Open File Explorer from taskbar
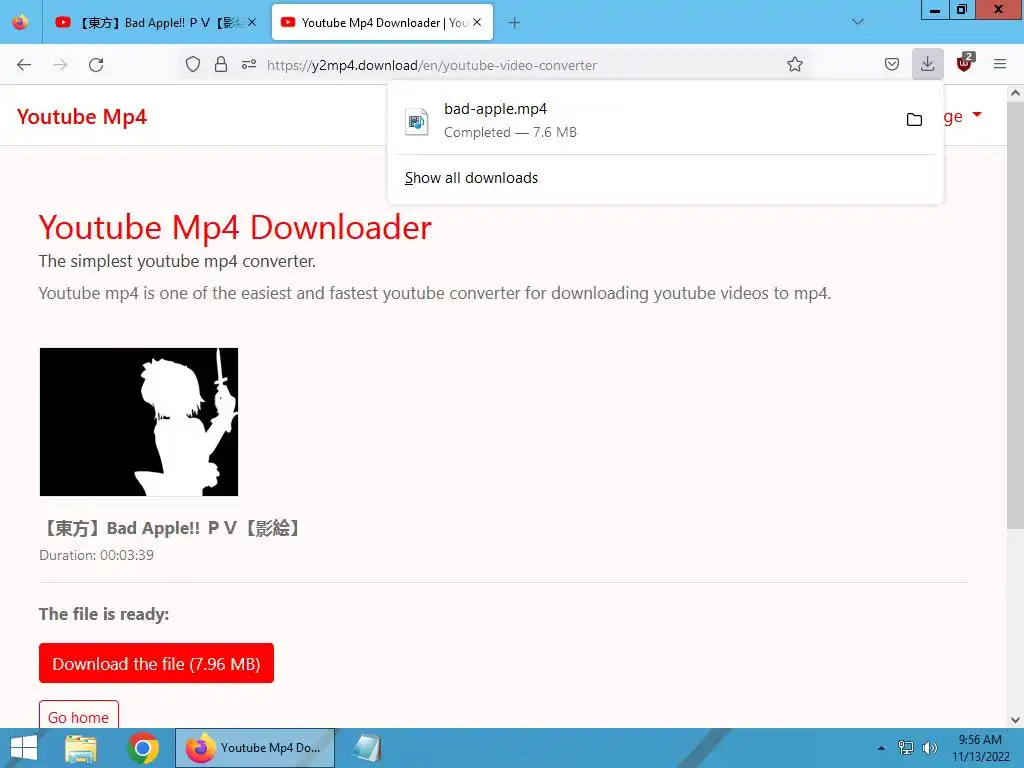Viewport: 1024px width, 768px height. [81, 748]
